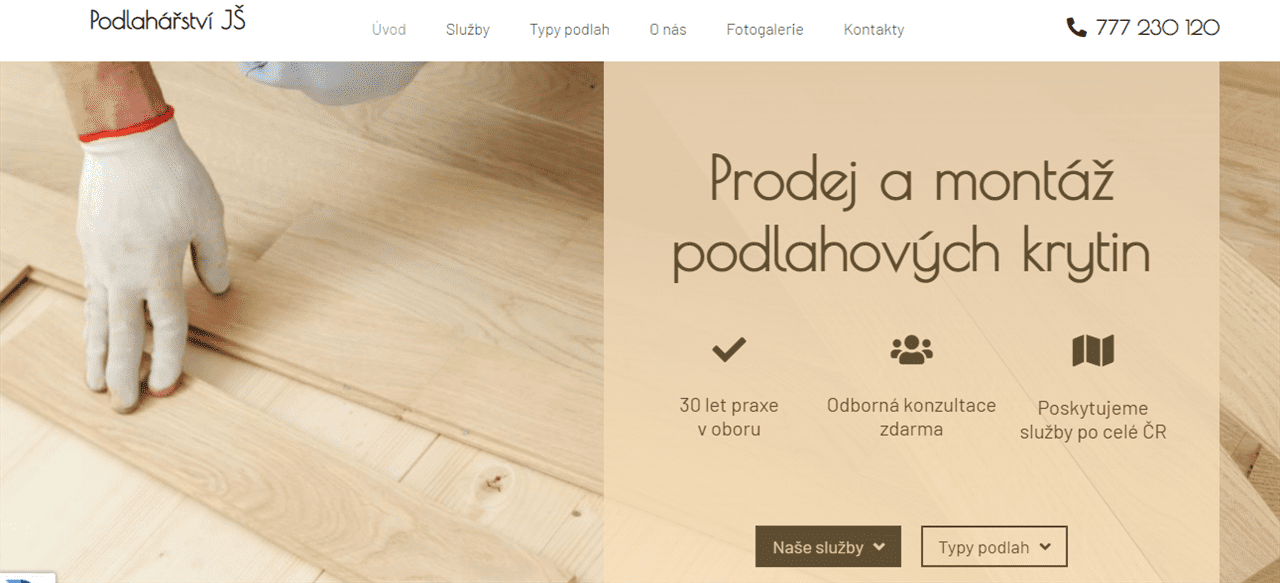The width and height of the screenshot is (1280, 583).
Task: Click the phone handset icon
Action: (x=1077, y=28)
